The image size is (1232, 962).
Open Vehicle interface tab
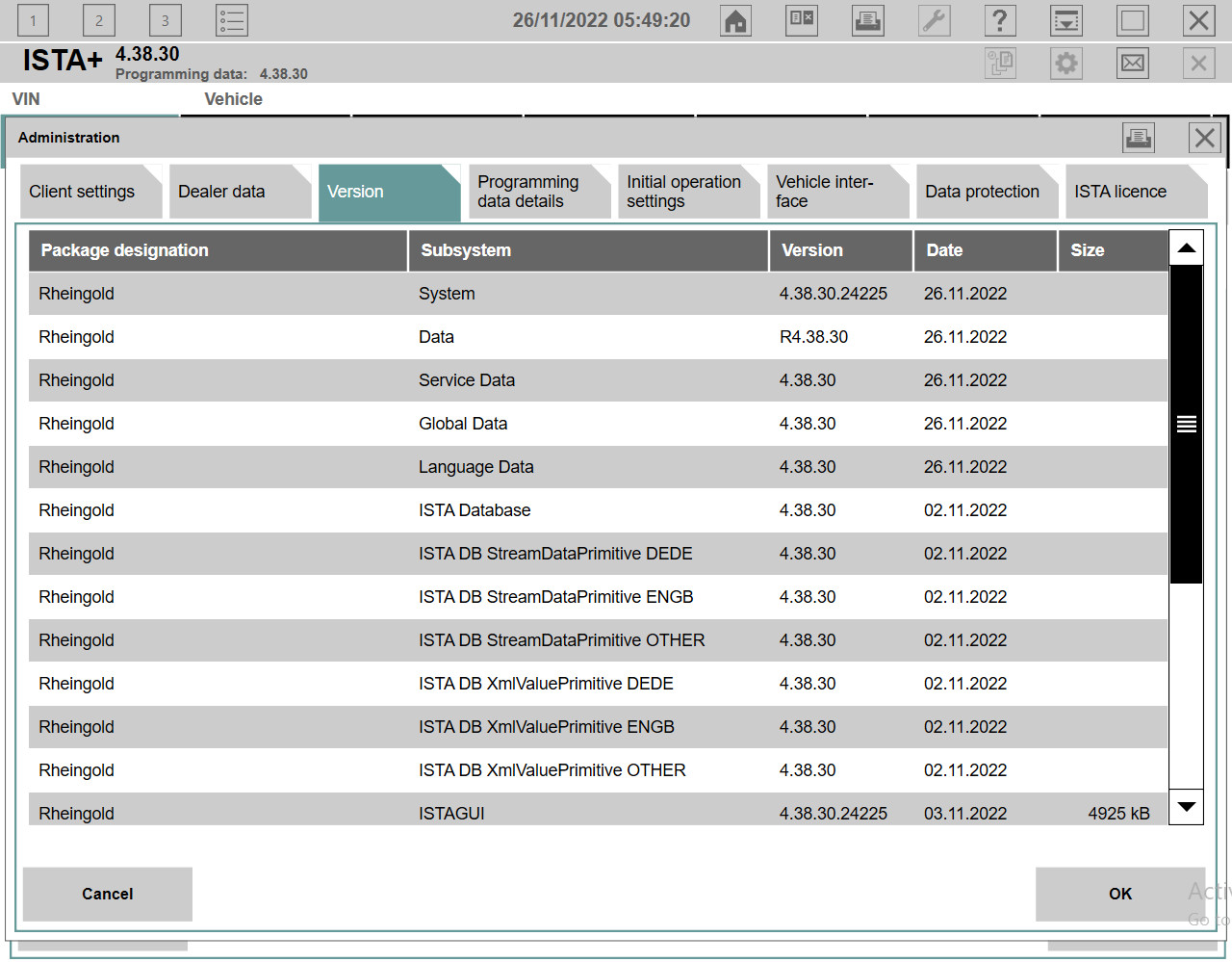tap(837, 192)
